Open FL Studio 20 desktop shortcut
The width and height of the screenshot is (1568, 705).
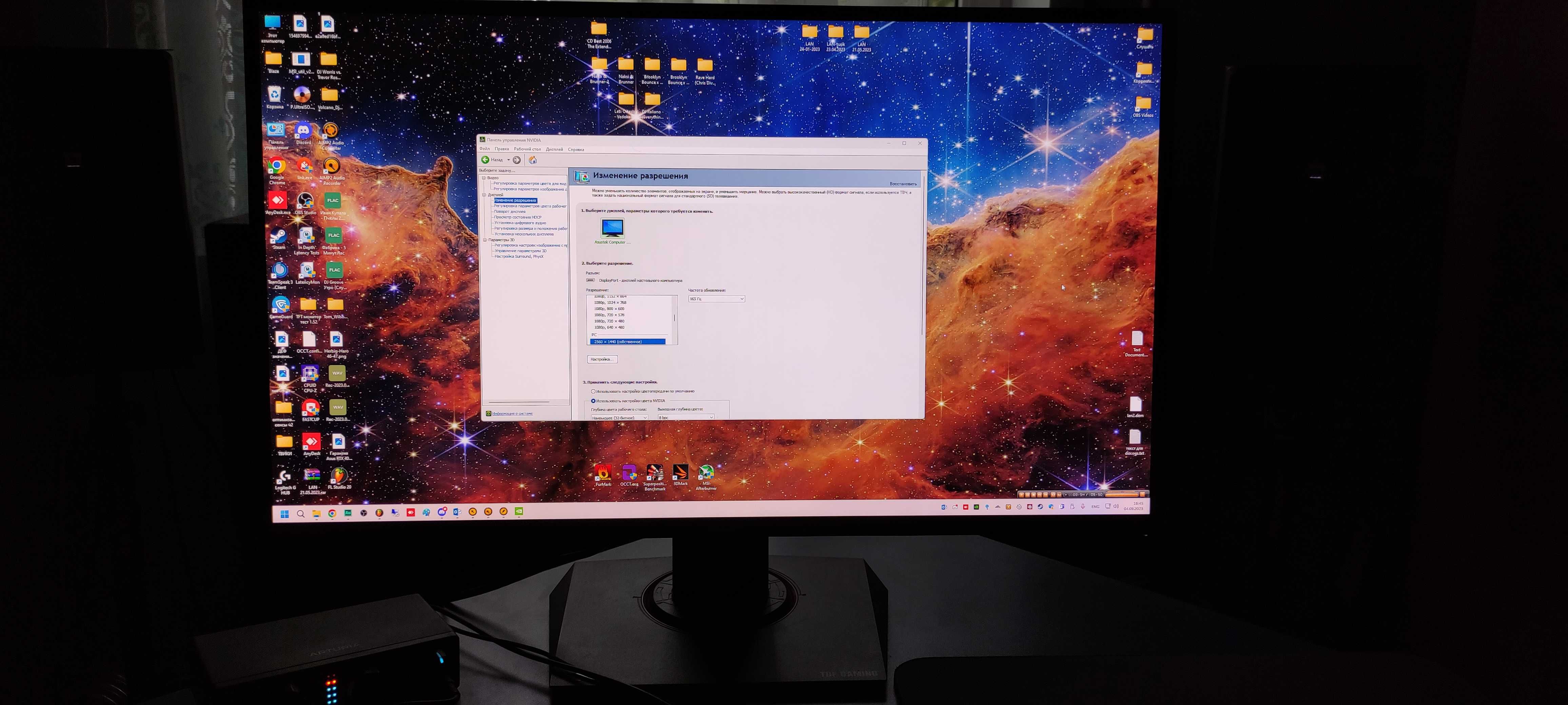(x=339, y=478)
